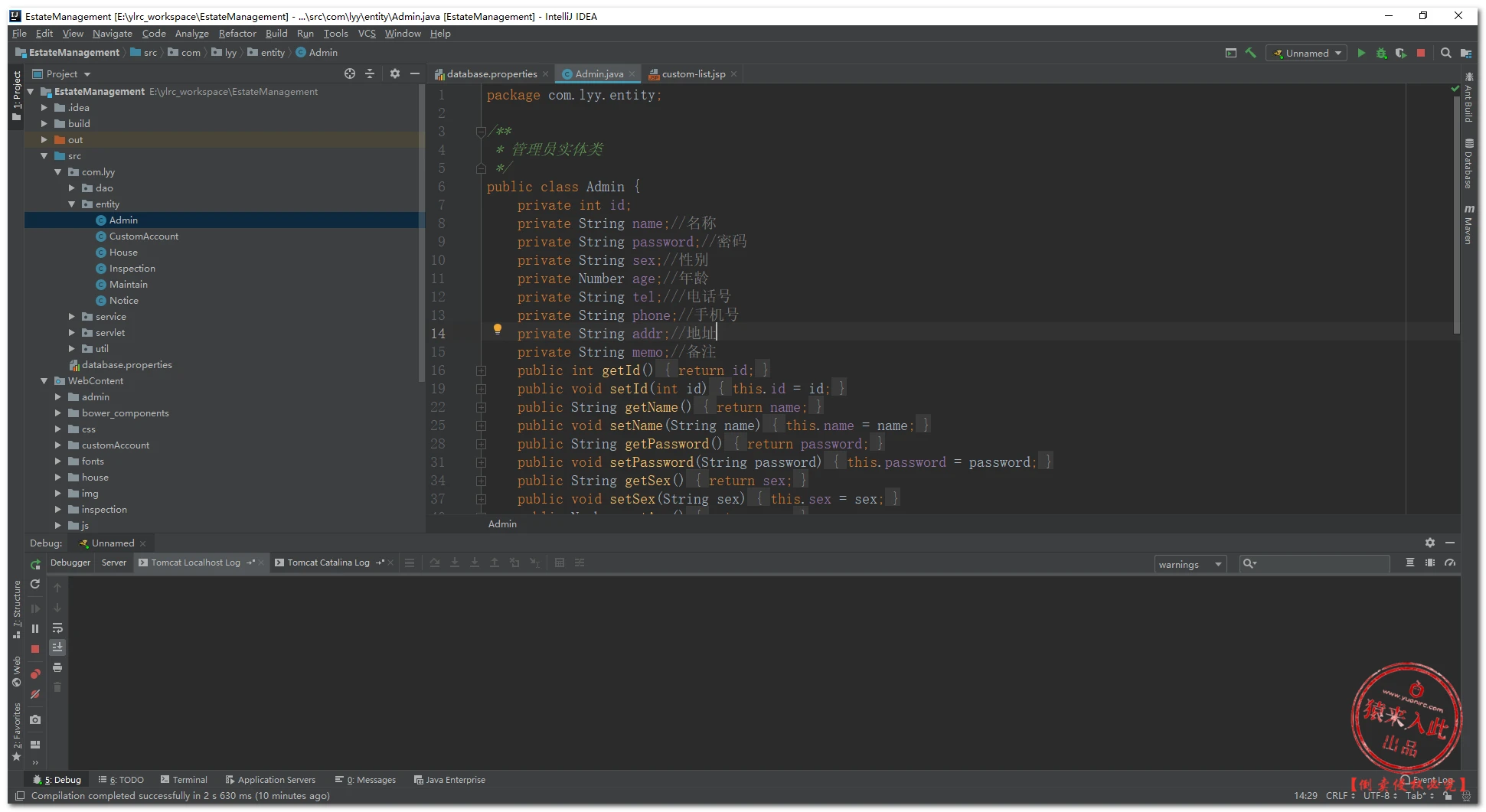Image resolution: width=1486 pixels, height=812 pixels.
Task: Toggle Mute Breakpoints in Debug panel
Action: tap(35, 694)
